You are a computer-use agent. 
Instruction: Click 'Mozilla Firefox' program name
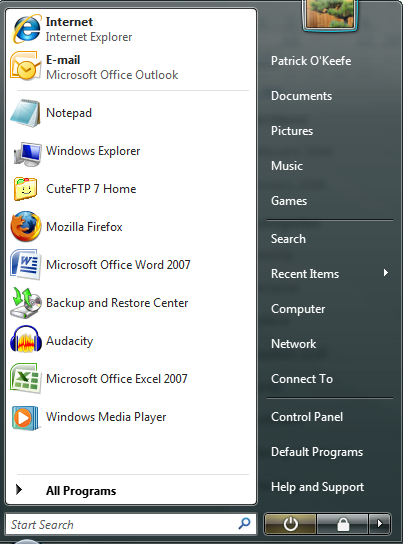click(x=84, y=227)
